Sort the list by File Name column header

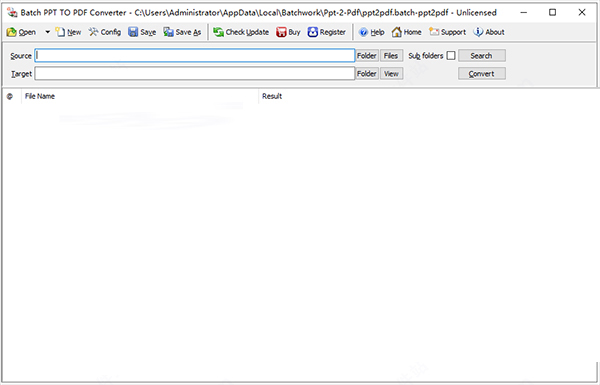click(140, 96)
